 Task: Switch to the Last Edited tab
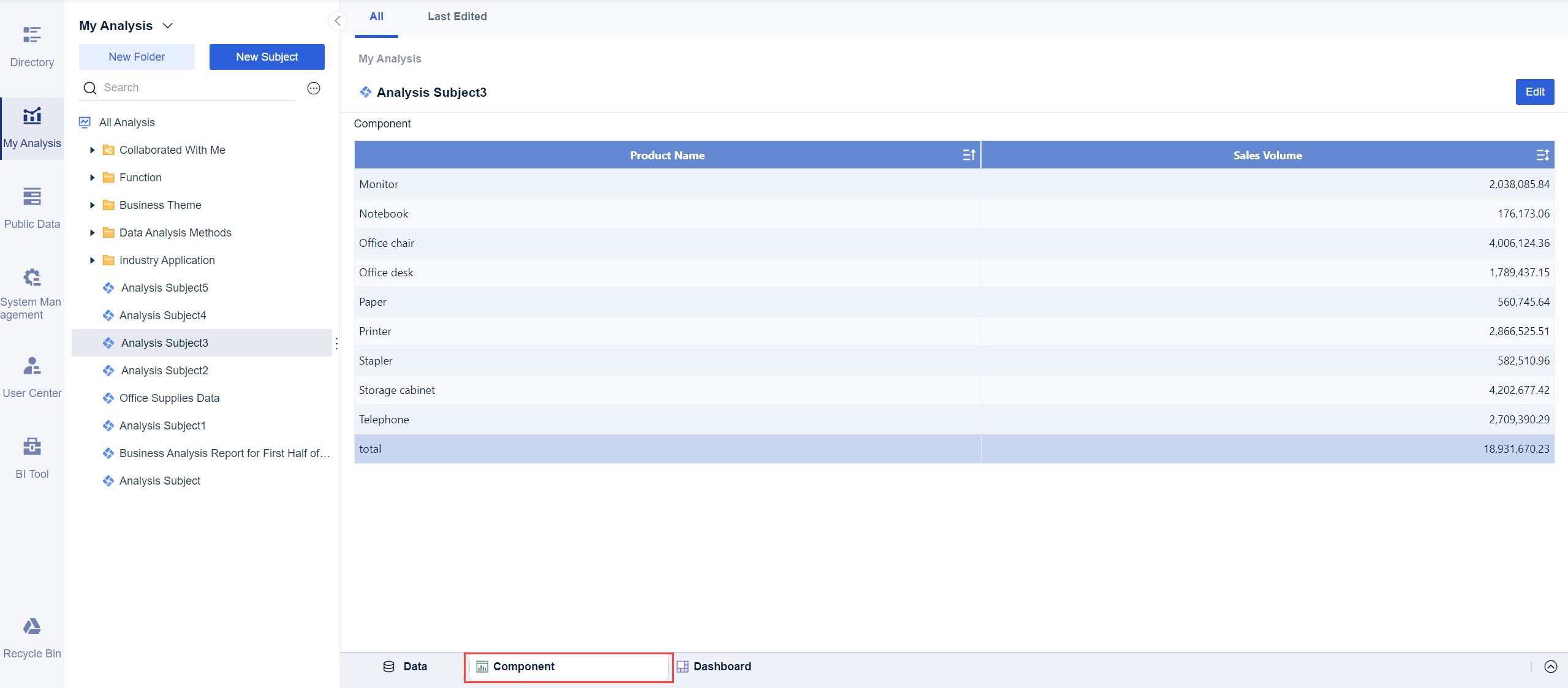coord(457,17)
